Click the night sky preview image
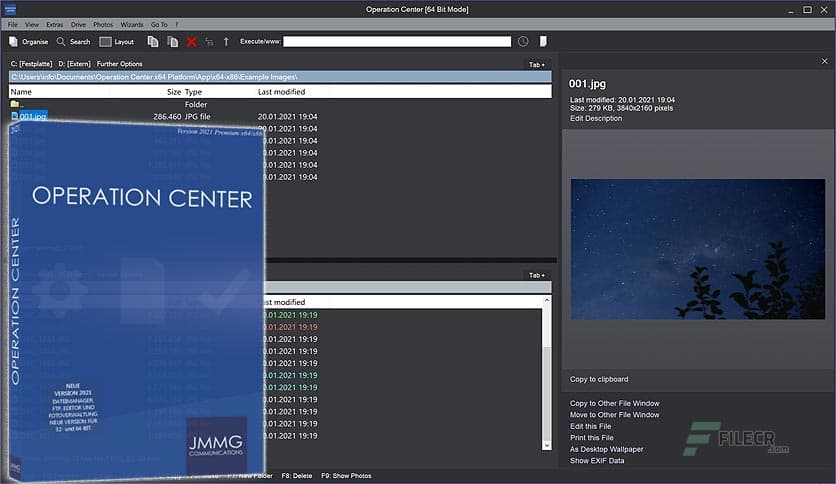This screenshot has height=484, width=836. coord(697,249)
